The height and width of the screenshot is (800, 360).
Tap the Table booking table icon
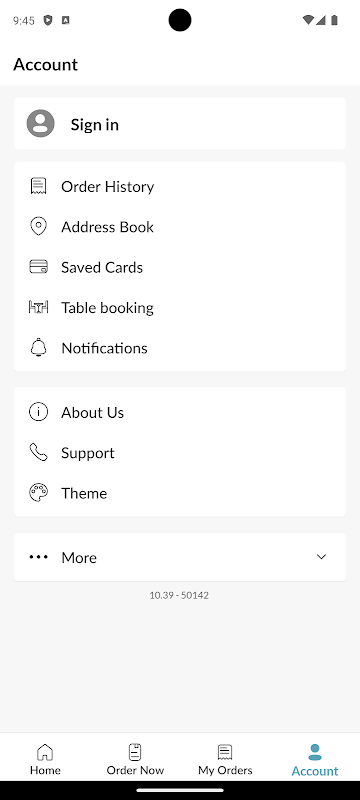click(38, 307)
